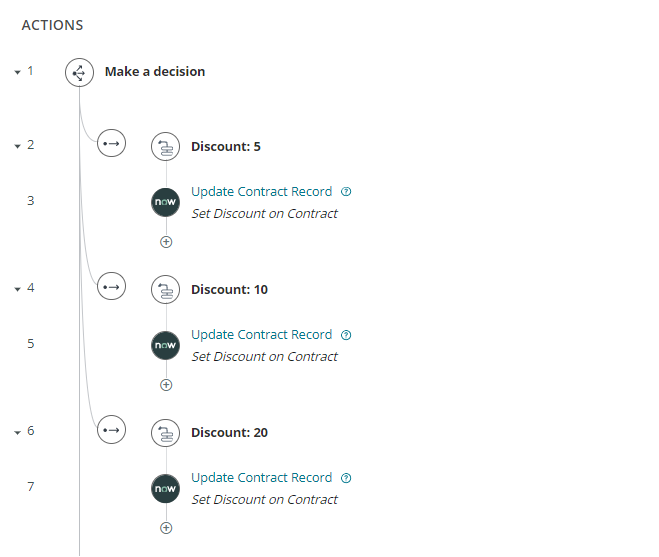Collapse step 1 Make a decision
The height and width of the screenshot is (557, 659).
click(17, 72)
